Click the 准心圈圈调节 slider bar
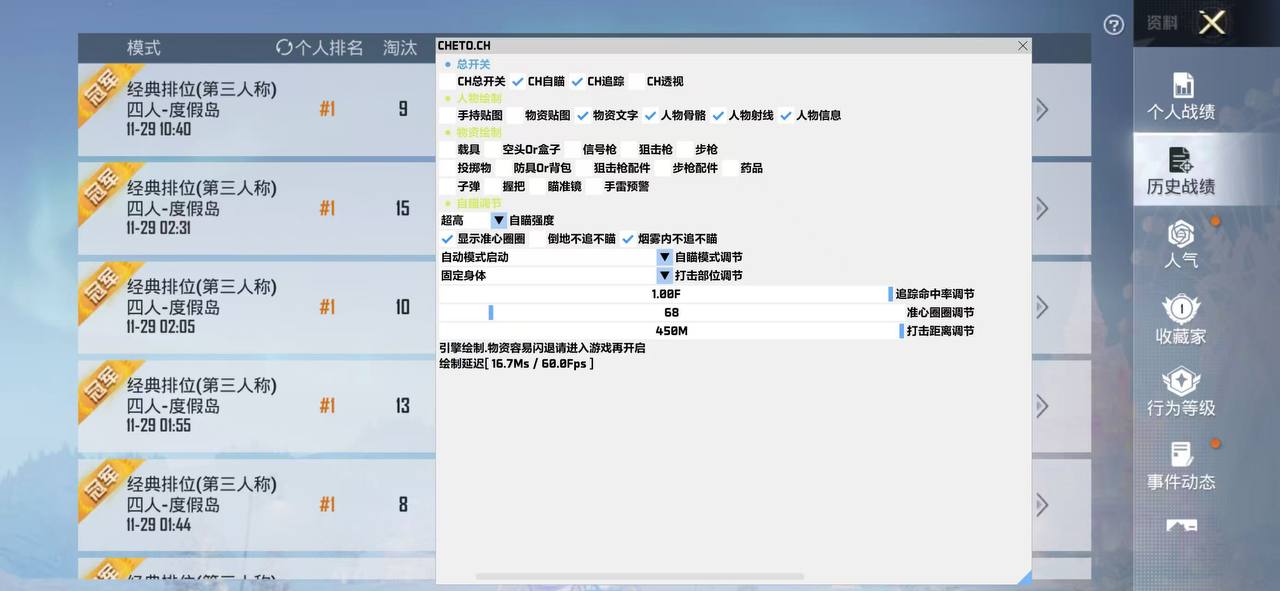1280x591 pixels. click(x=670, y=313)
